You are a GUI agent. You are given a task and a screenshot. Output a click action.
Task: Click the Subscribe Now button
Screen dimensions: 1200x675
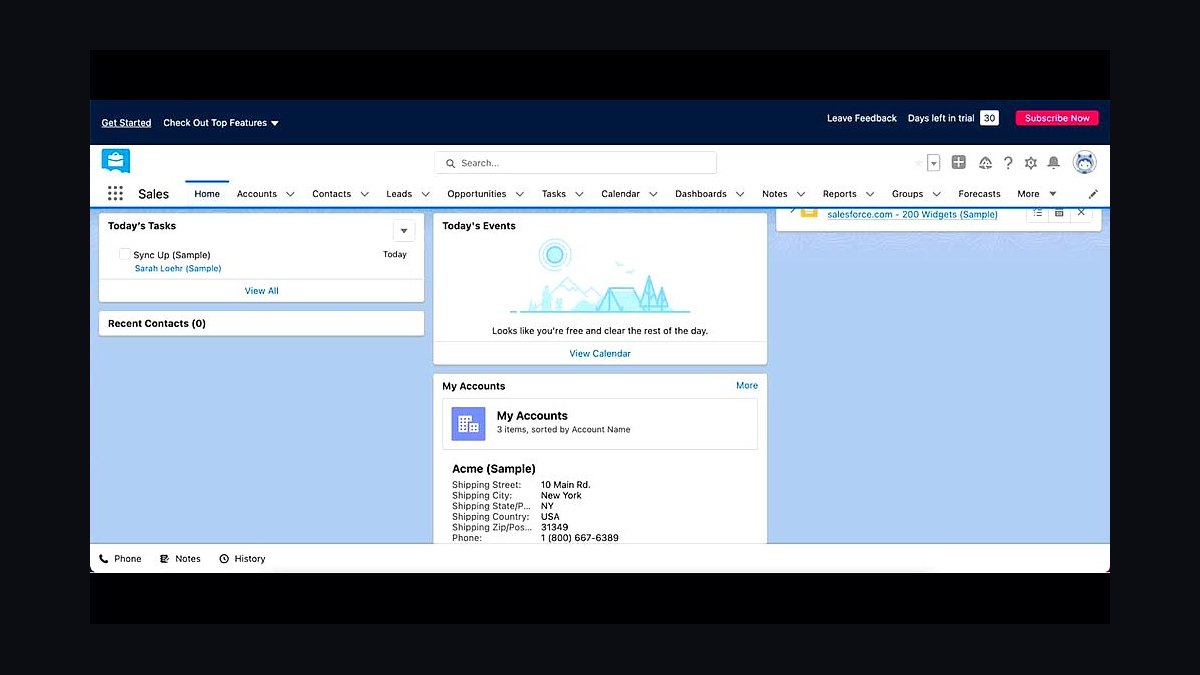pyautogui.click(x=1057, y=118)
